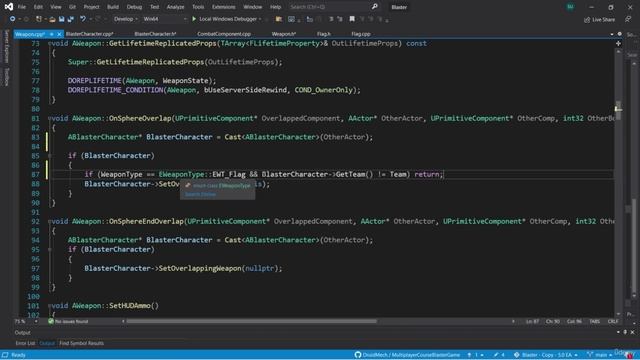Switch to the Flag.h tab

[324, 34]
